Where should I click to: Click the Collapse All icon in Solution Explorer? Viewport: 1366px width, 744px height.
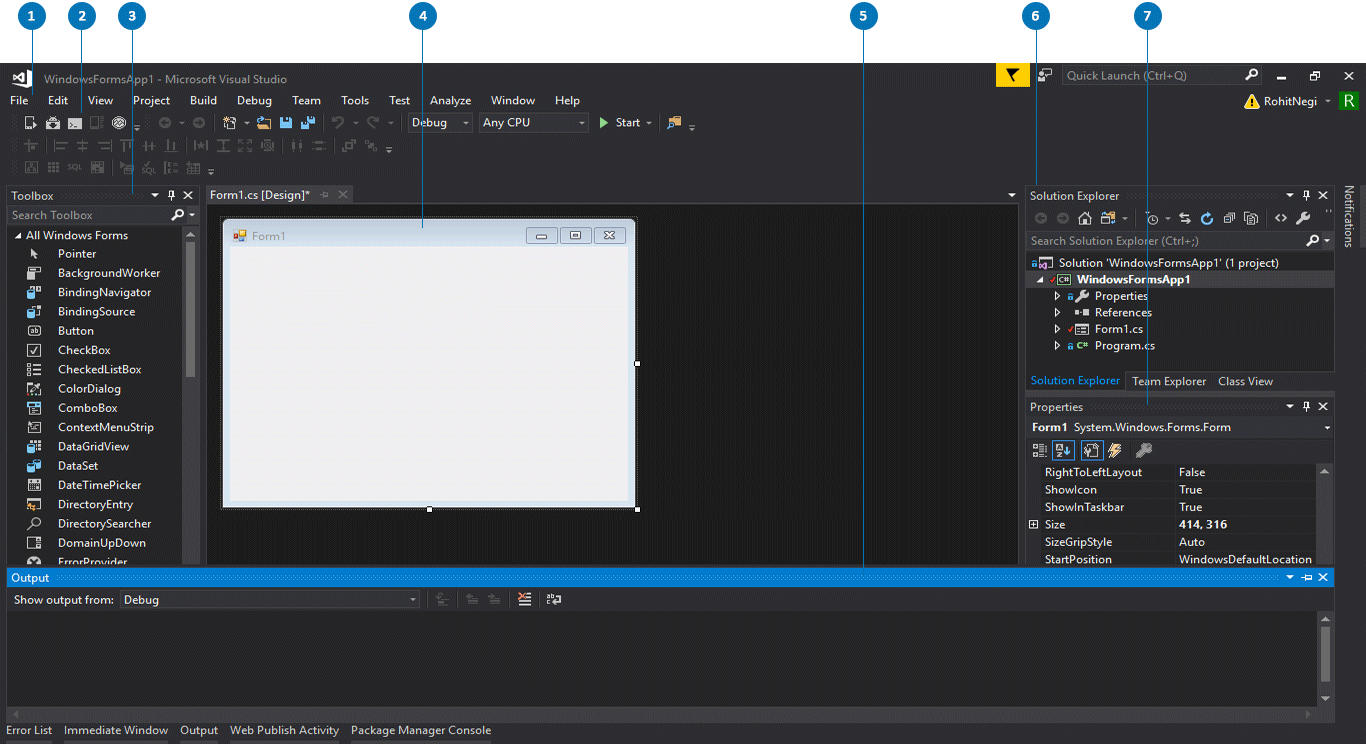pyautogui.click(x=1229, y=218)
